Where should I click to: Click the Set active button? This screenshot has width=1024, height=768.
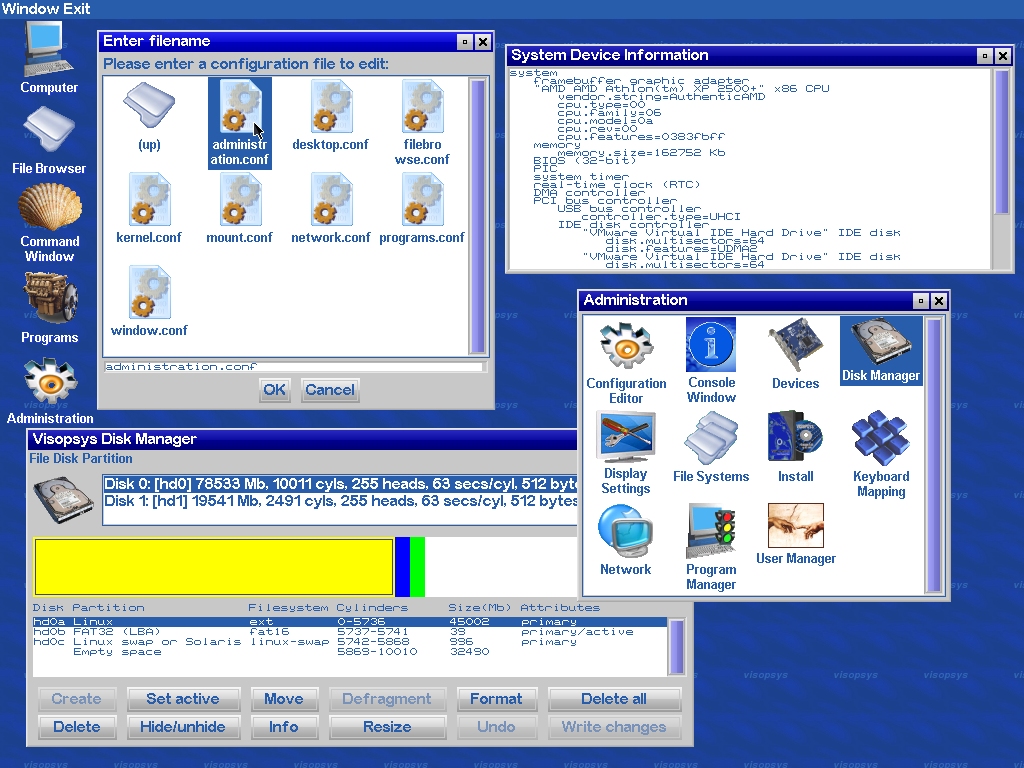pos(183,699)
